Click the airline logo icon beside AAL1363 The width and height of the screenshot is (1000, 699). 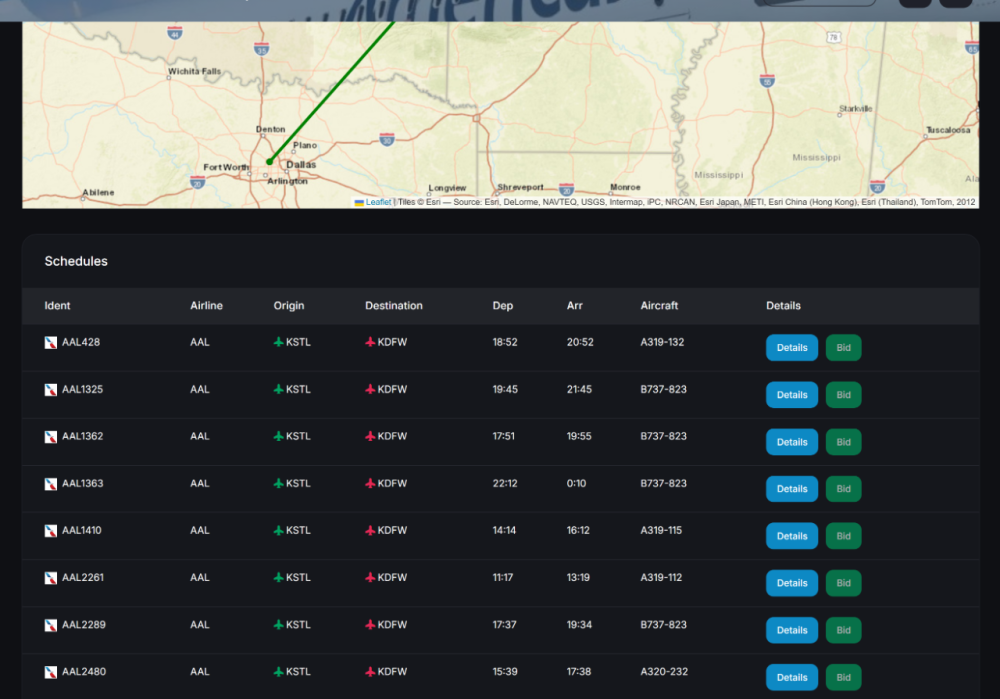coord(51,484)
